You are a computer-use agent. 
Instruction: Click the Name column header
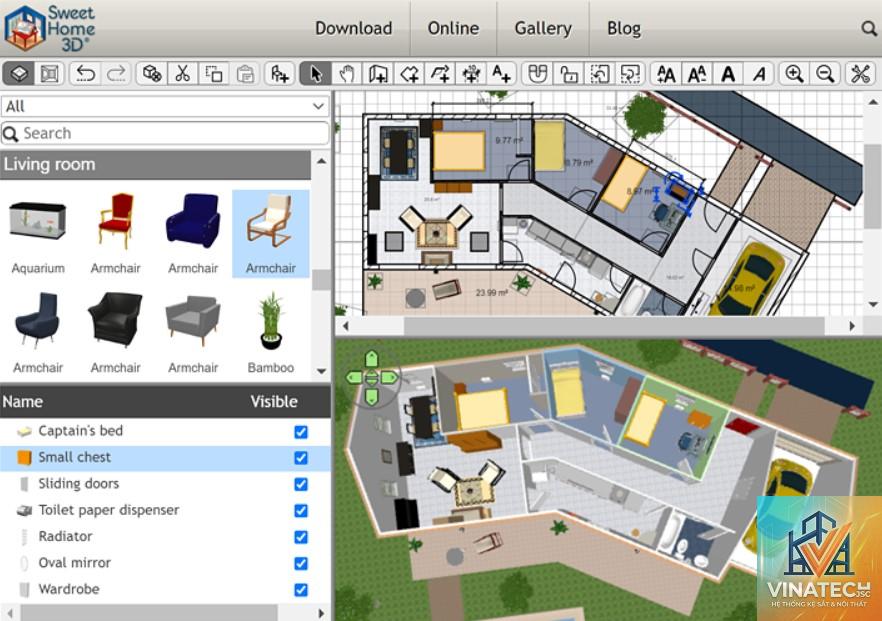(x=23, y=402)
